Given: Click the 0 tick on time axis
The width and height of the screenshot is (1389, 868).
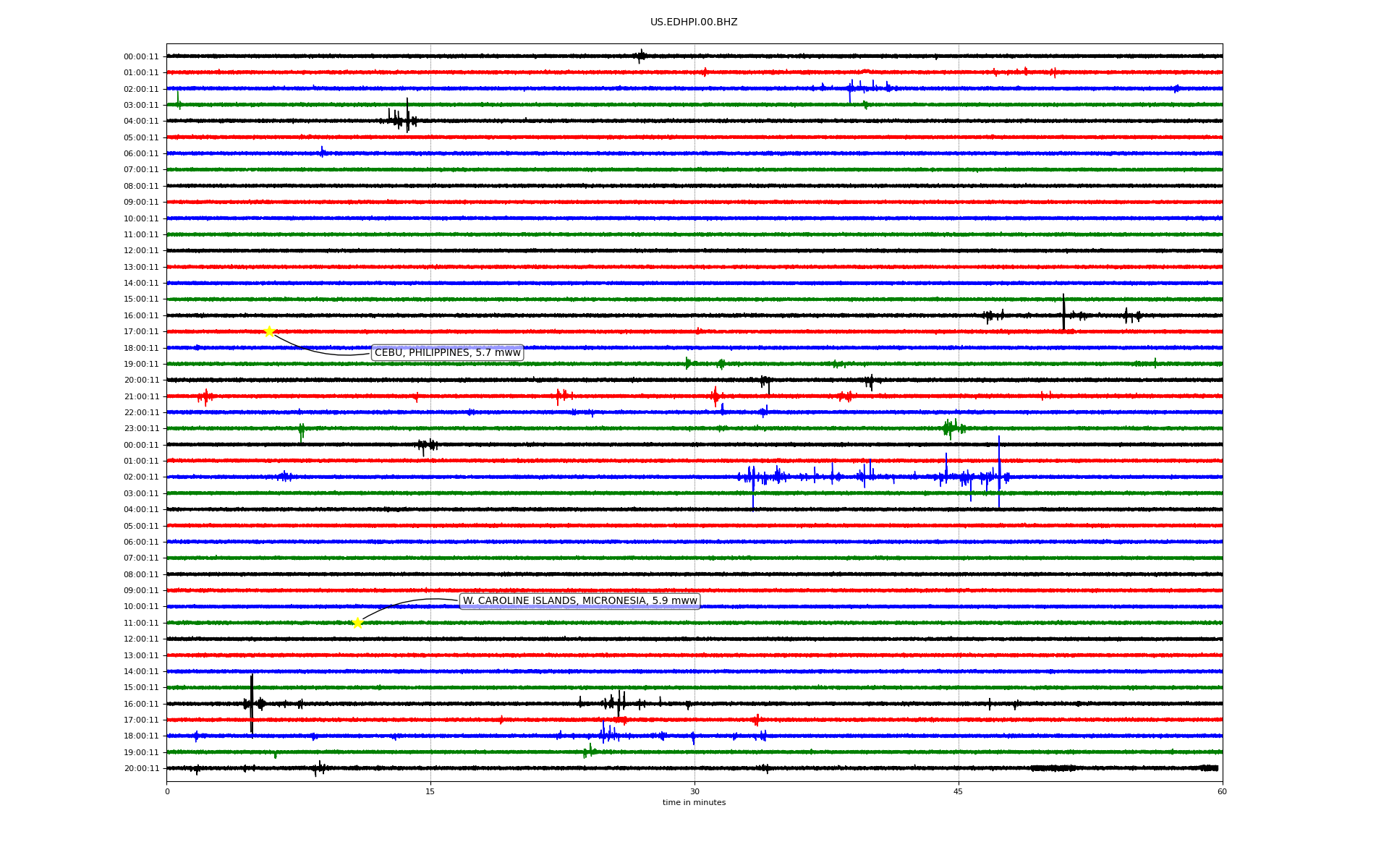Looking at the screenshot, I should pyautogui.click(x=167, y=791).
